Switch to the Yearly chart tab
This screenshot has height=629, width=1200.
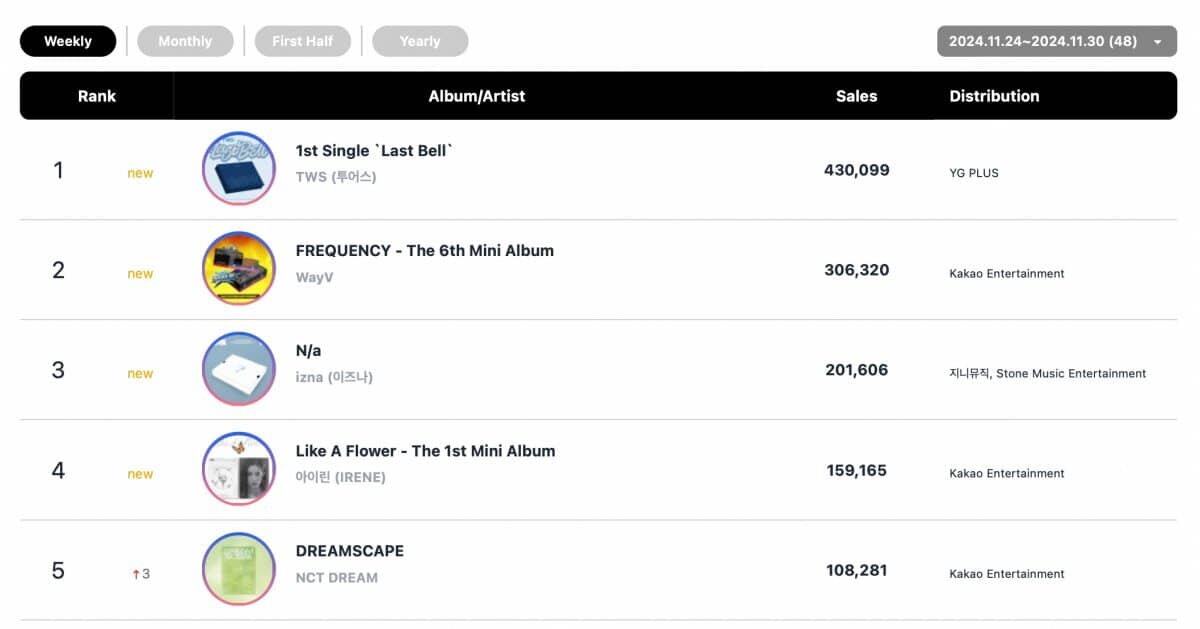420,41
